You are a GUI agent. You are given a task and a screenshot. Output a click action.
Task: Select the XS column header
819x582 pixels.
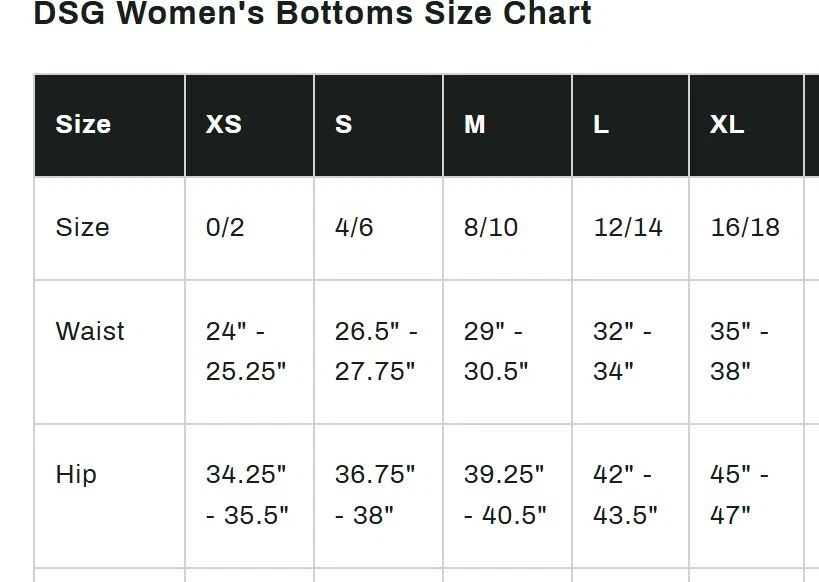tap(224, 125)
